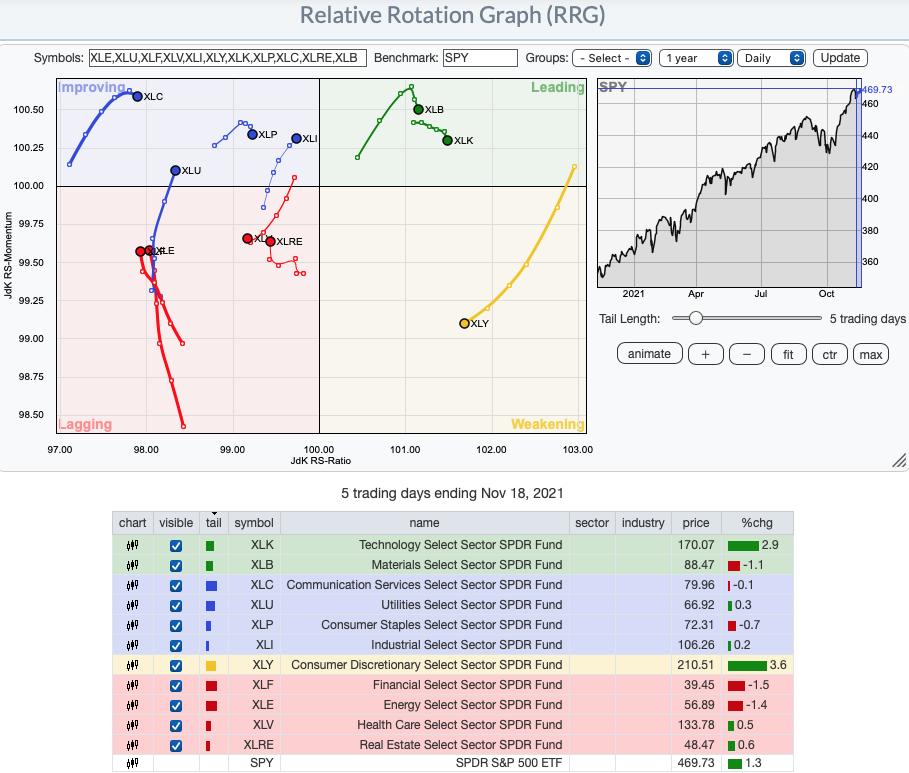The width and height of the screenshot is (909, 773).
Task: Uncheck visible box for XLU
Action: pos(176,605)
